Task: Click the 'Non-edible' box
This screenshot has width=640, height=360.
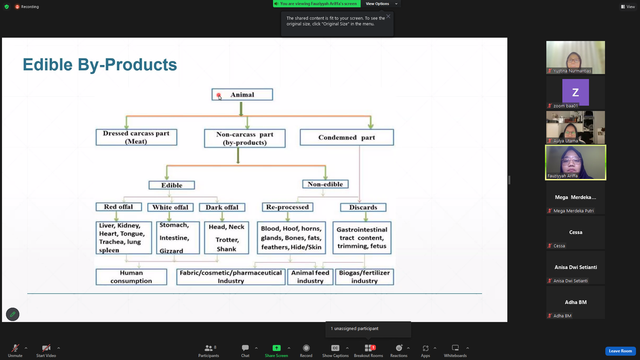Action: point(325,184)
